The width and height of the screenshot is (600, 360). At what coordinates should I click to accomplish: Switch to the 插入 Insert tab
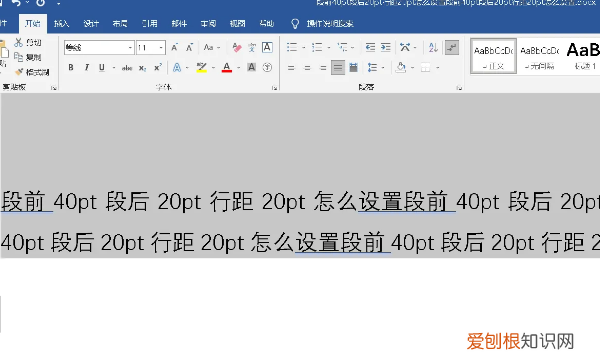click(61, 24)
